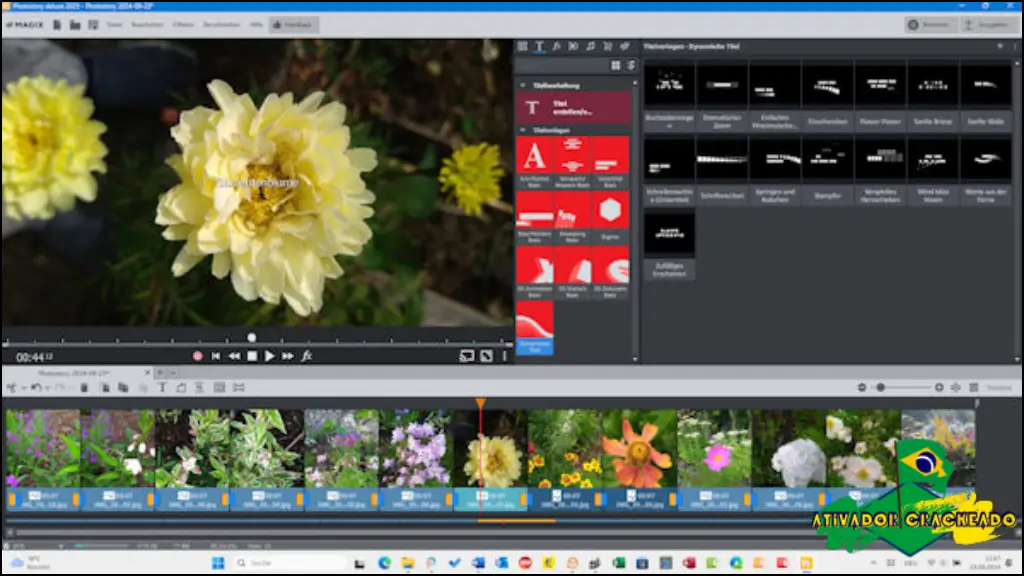Click the Brennen button
Screen dimensions: 1024x576
pyautogui.click(x=930, y=25)
